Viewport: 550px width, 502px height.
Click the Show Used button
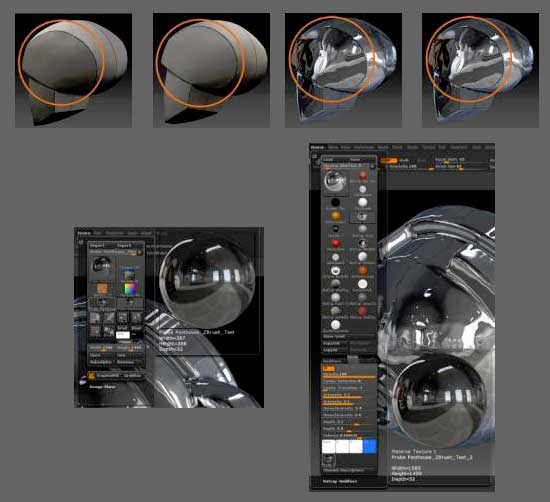coord(334,336)
